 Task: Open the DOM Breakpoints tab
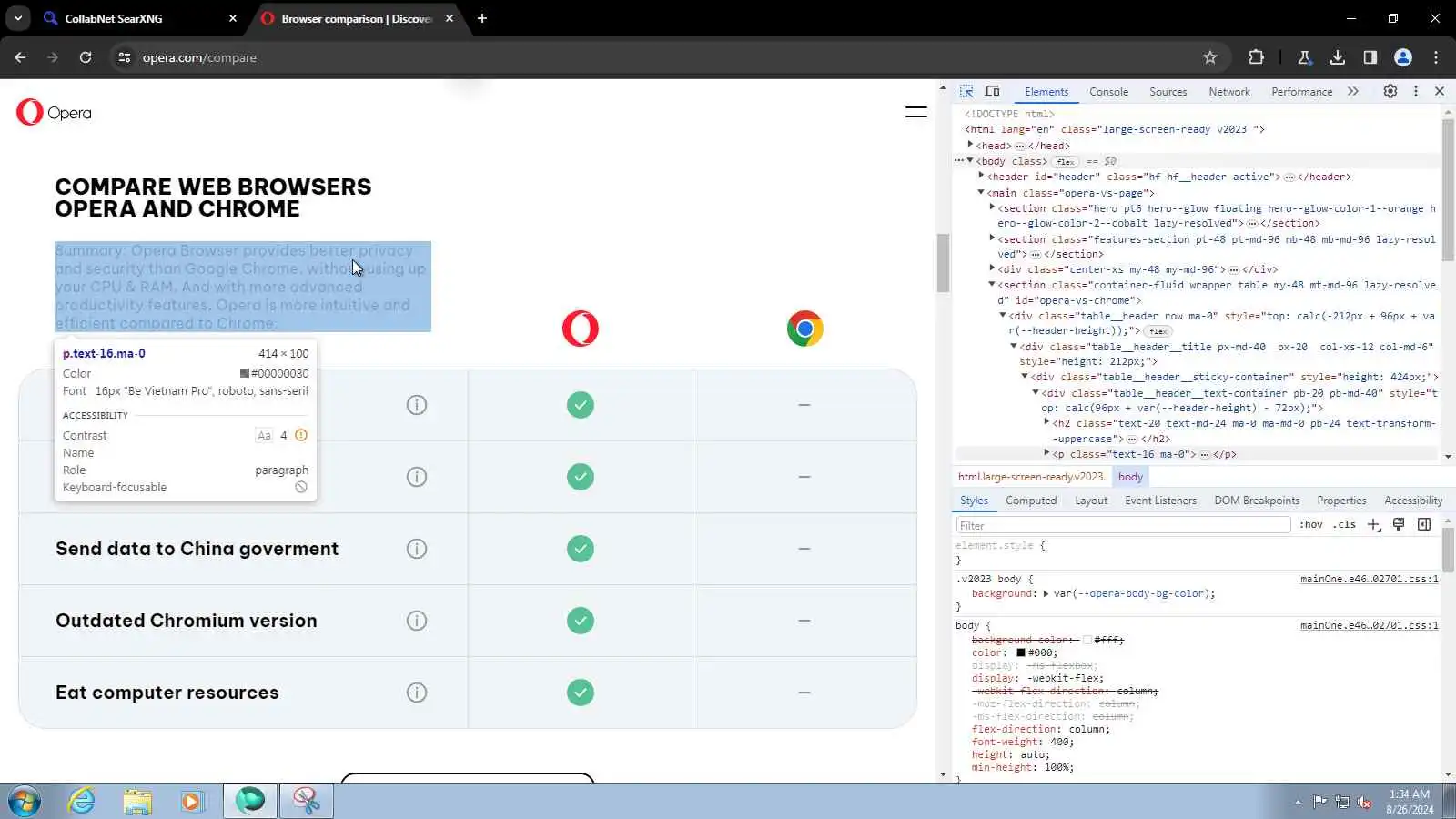tap(1257, 500)
